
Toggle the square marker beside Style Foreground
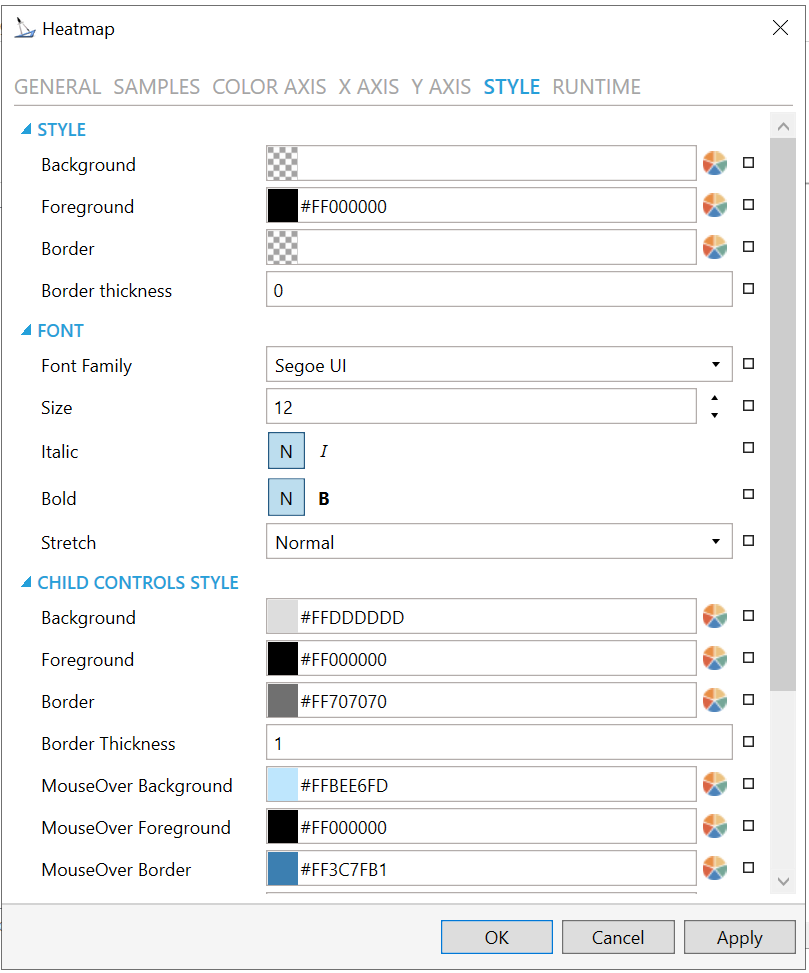(x=749, y=205)
